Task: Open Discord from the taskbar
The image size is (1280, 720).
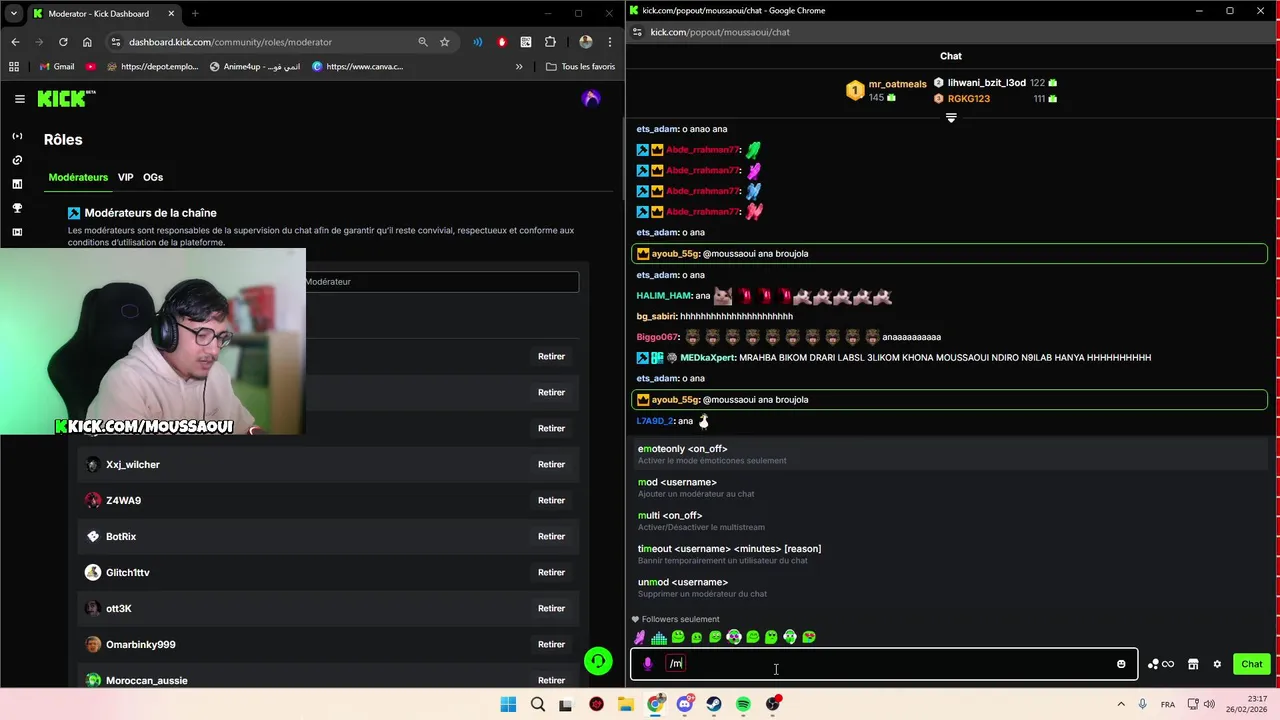Action: (685, 704)
